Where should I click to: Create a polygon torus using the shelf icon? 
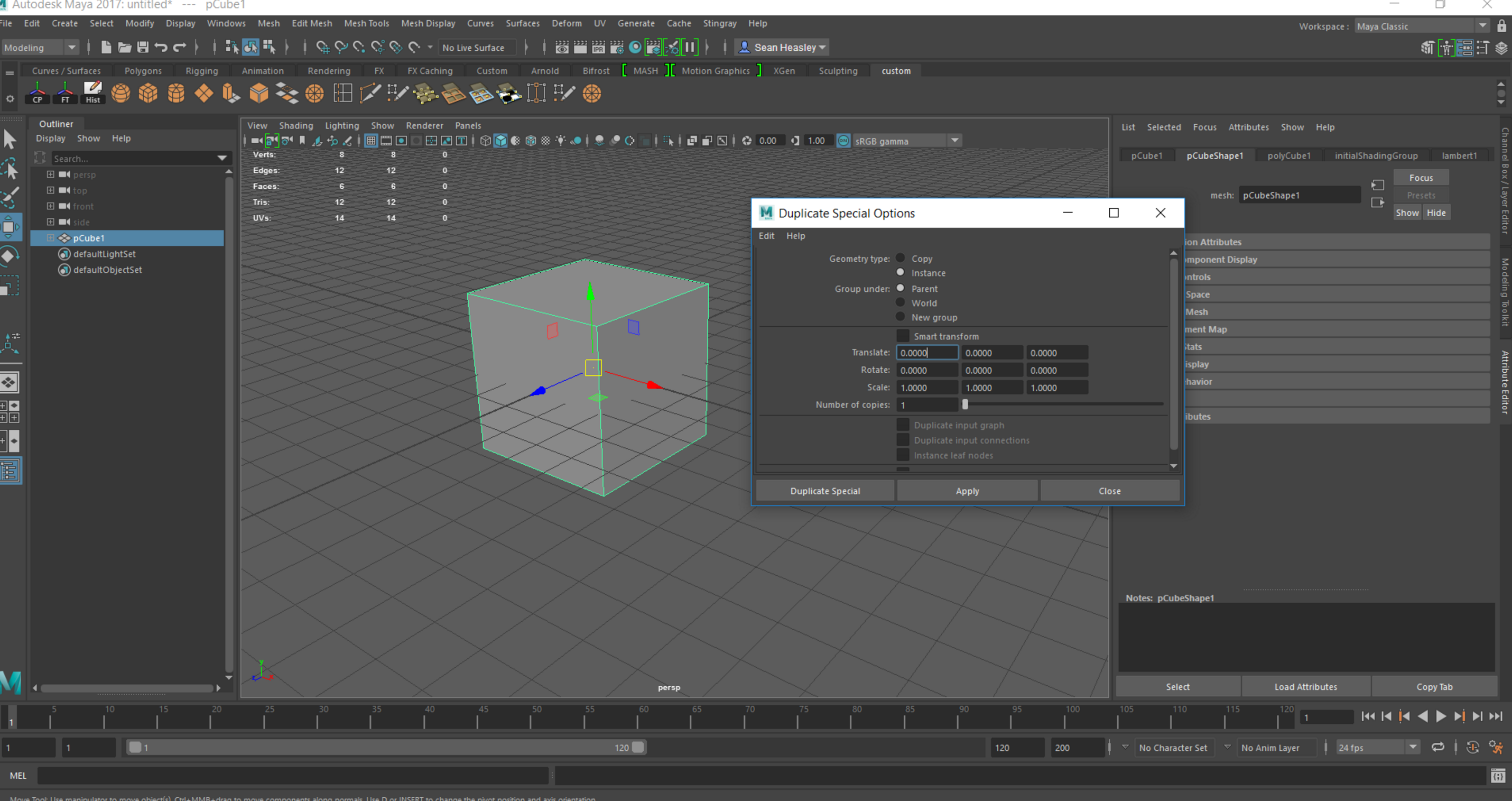[314, 94]
